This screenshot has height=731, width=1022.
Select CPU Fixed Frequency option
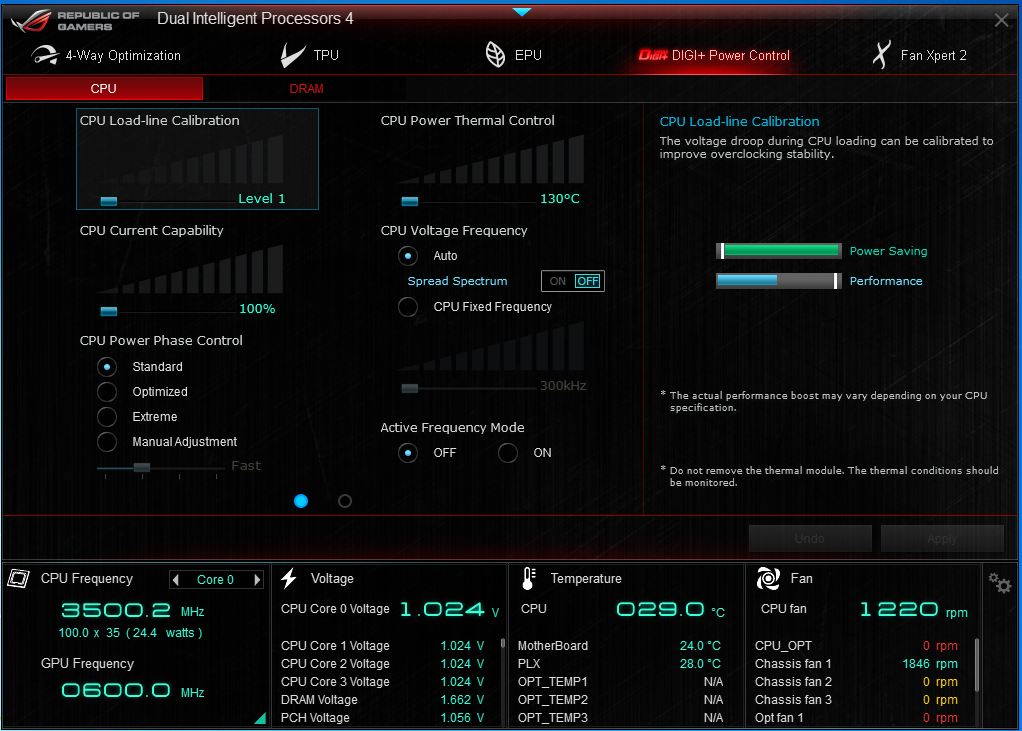408,307
